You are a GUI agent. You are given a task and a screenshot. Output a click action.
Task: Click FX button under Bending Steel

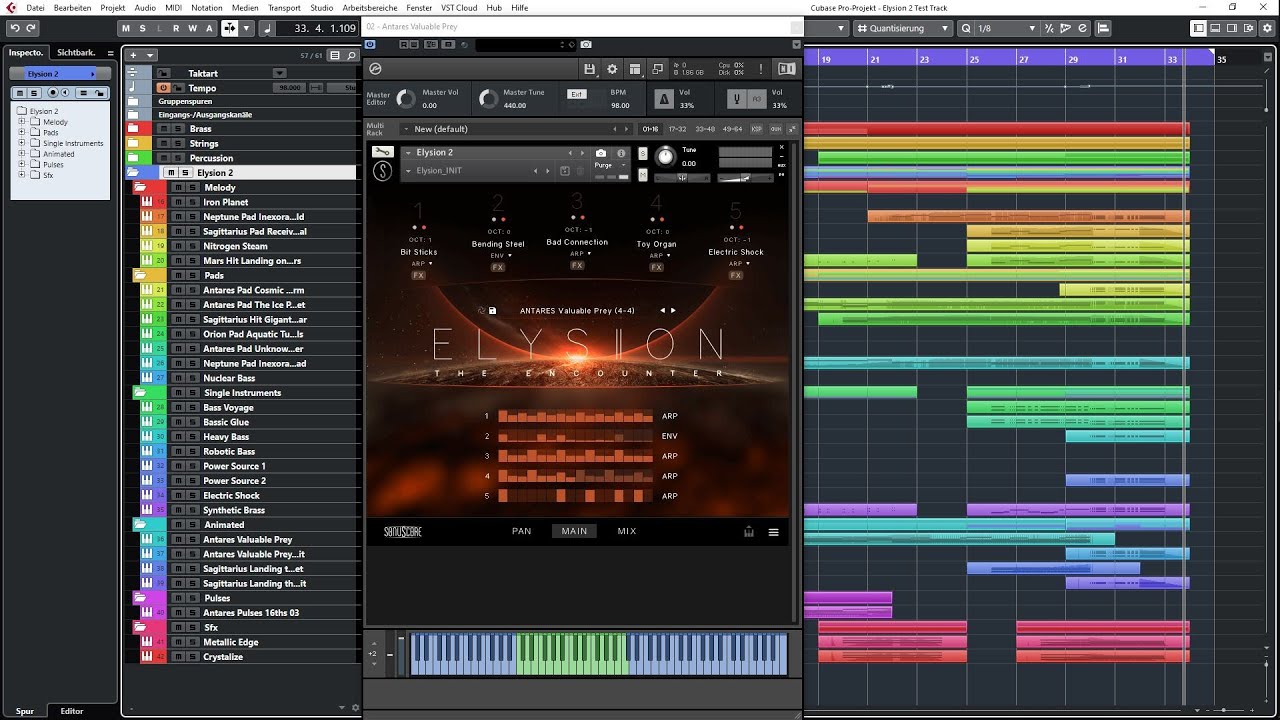pos(497,267)
